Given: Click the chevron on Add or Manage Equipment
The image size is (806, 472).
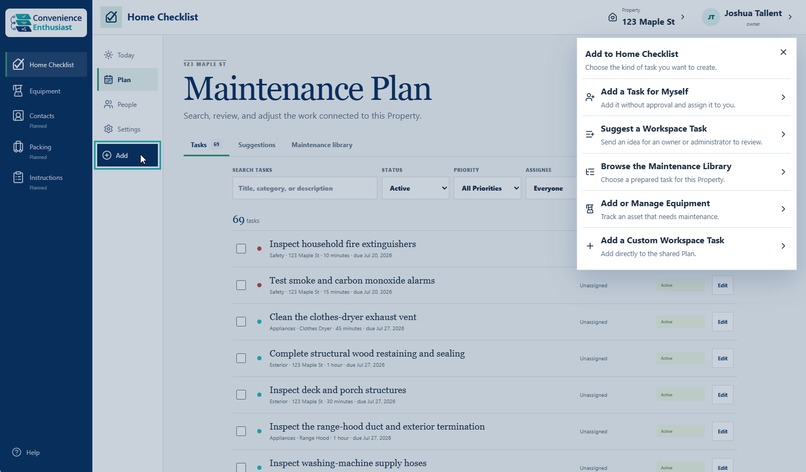Looking at the screenshot, I should [783, 209].
